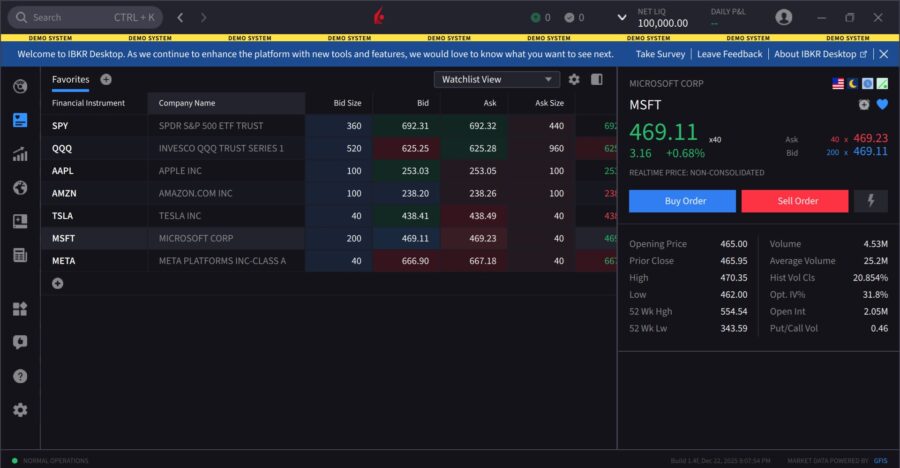The image size is (900, 468).
Task: Select the AAPL row
Action: click(329, 171)
